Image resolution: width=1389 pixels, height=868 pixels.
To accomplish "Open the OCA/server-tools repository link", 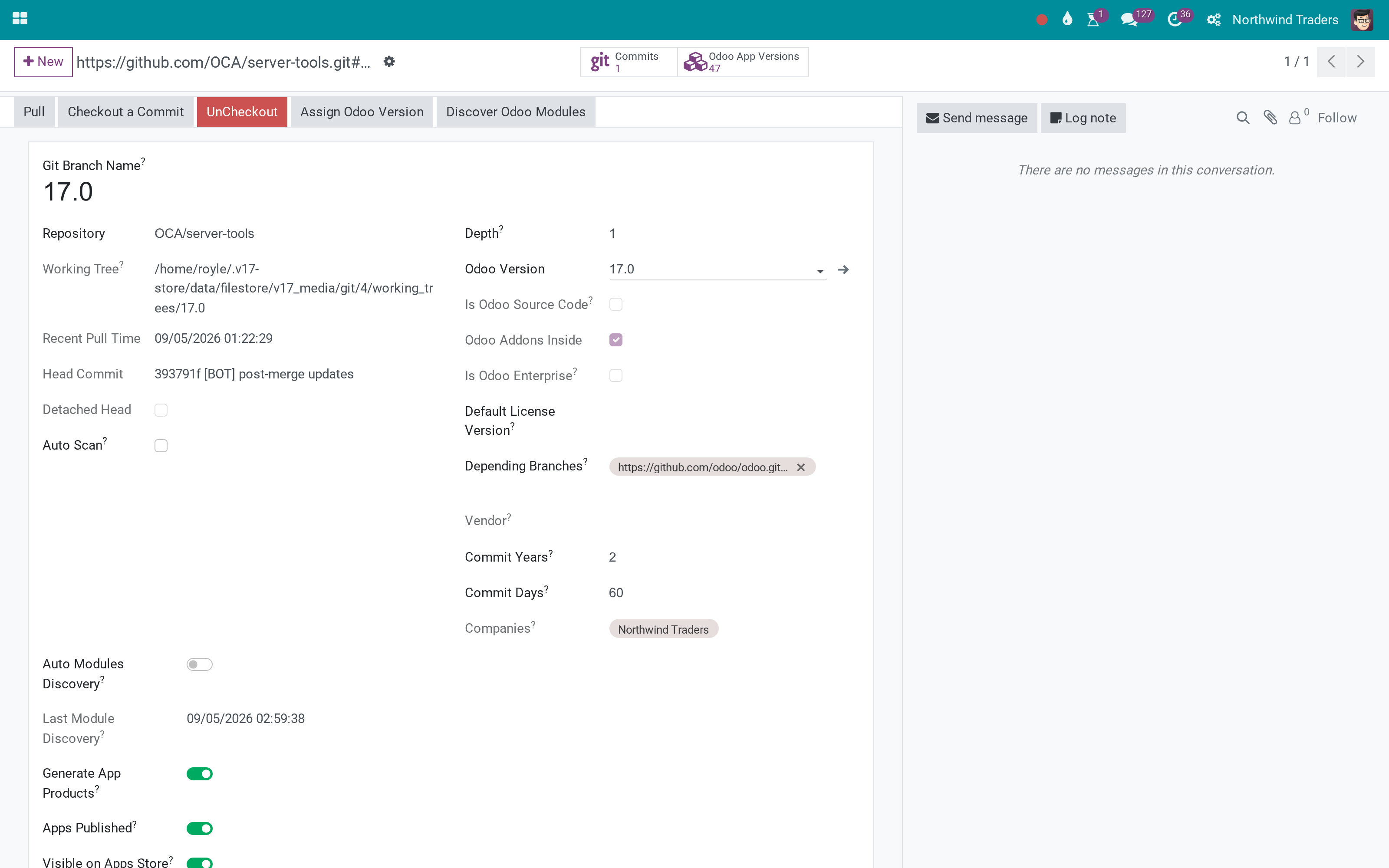I will [204, 233].
